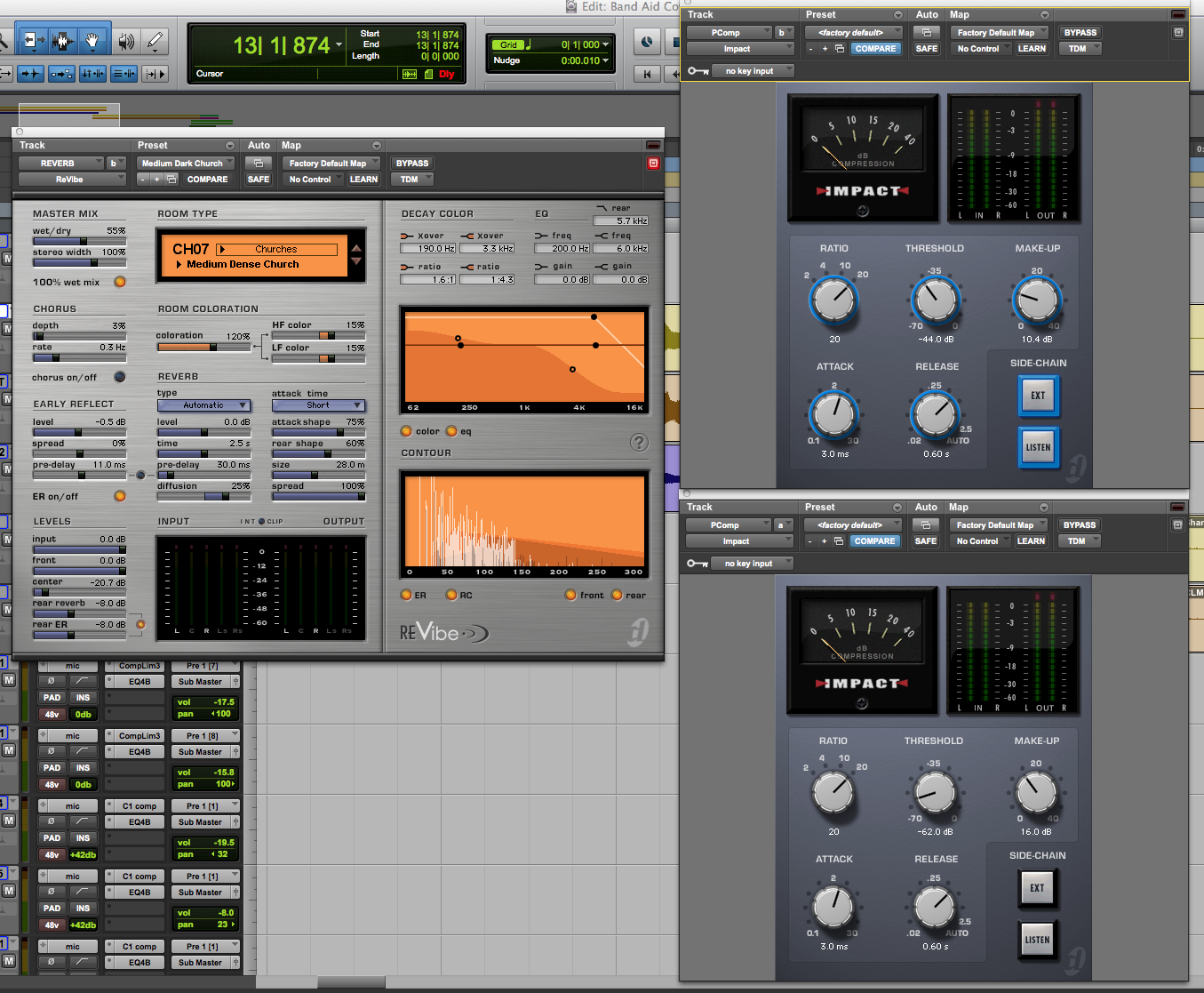Image resolution: width=1204 pixels, height=993 pixels.
Task: Toggle chorus on/off in ReVibe
Action: (120, 377)
